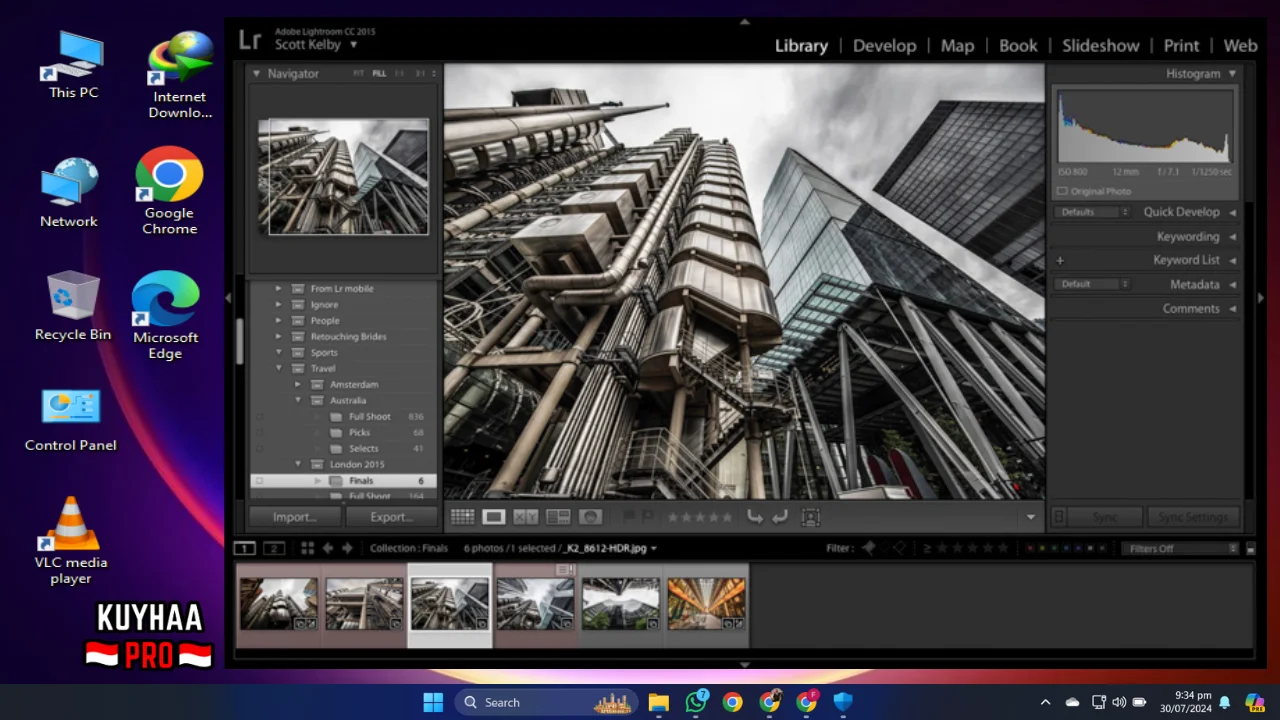Toggle sync checkbox beside Picks collection
1280x720 pixels.
[259, 433]
